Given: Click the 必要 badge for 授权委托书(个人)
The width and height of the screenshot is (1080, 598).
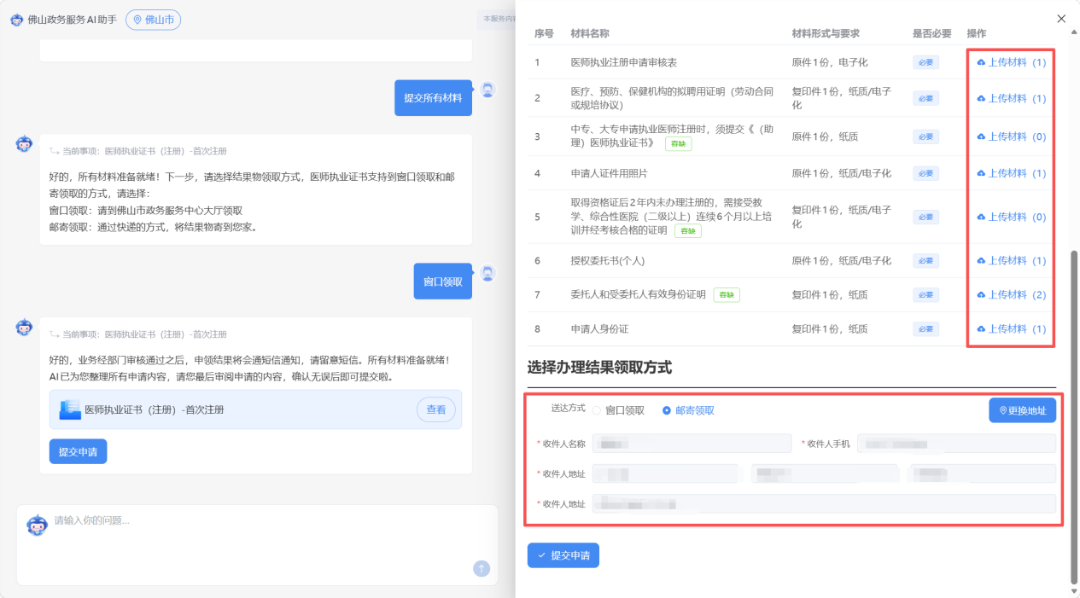Looking at the screenshot, I should pos(926,260).
